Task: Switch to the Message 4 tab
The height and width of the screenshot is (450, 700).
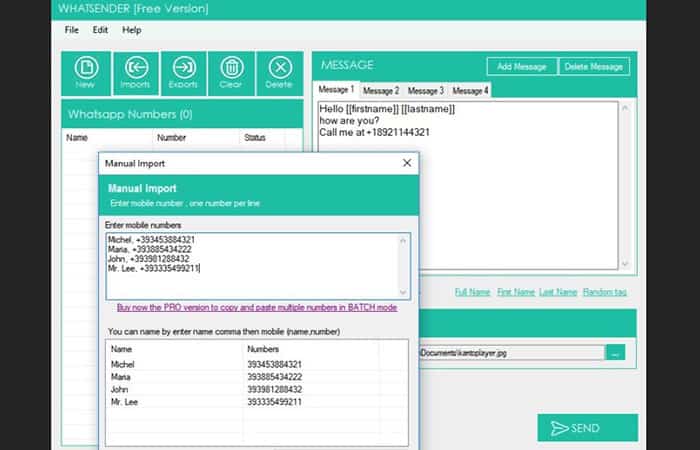Action: (x=470, y=91)
